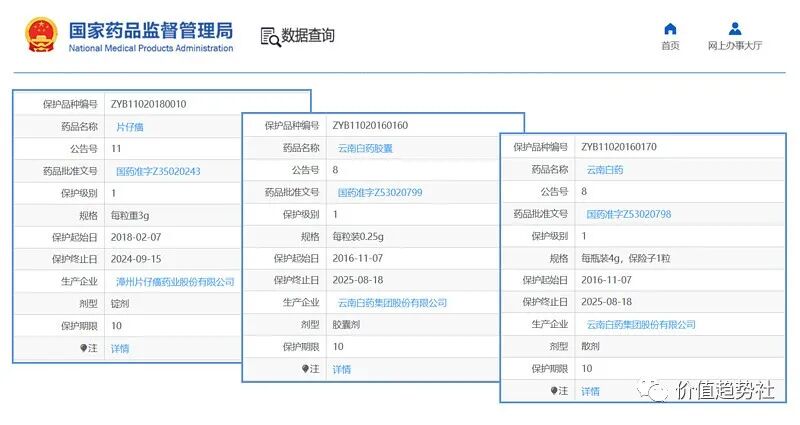Image resolution: width=800 pixels, height=425 pixels.
Task: Select specification 每瓶装4g，保险子1粒
Action: click(626, 259)
